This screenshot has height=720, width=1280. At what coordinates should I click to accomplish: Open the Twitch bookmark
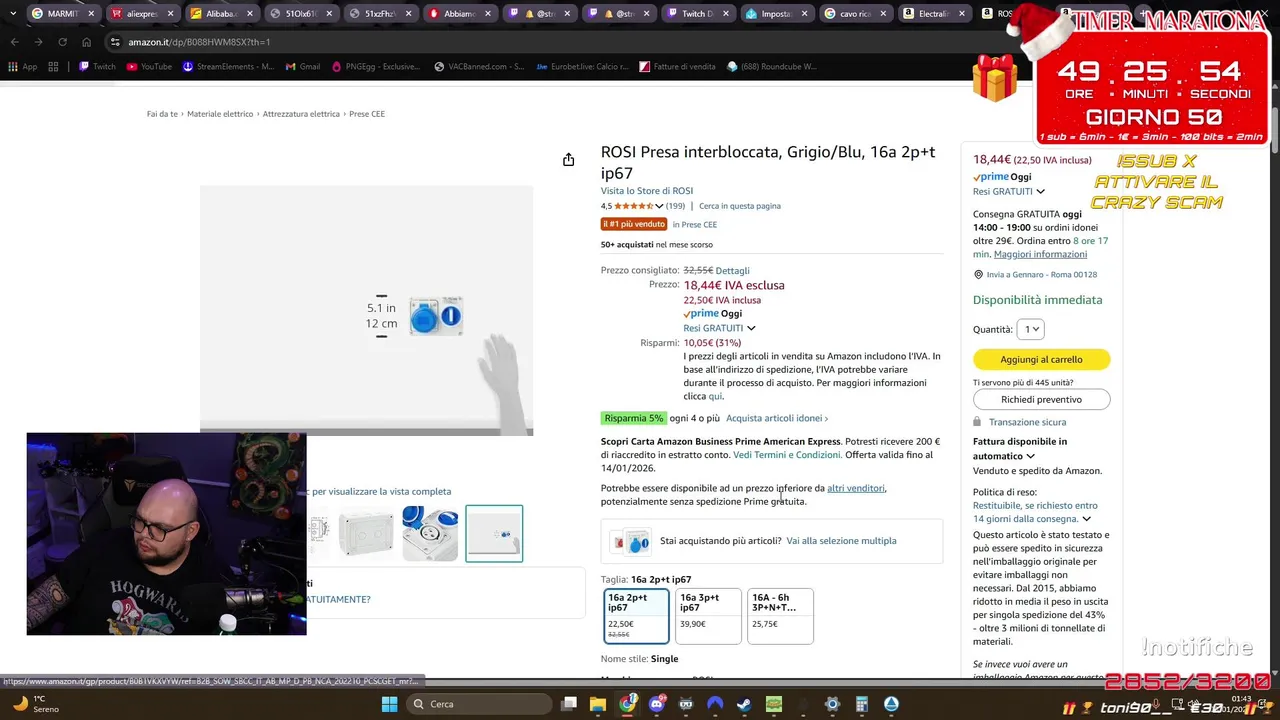[96, 67]
